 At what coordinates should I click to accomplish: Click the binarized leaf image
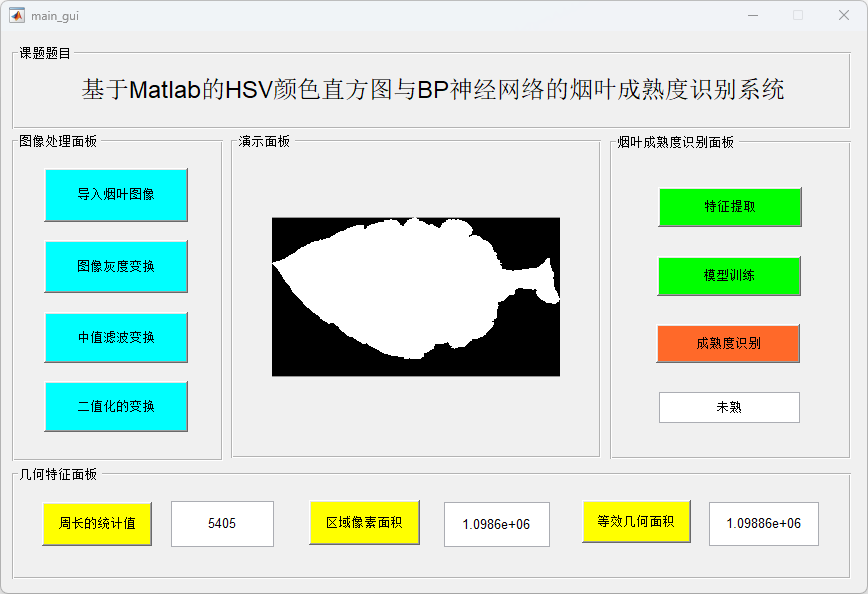pyautogui.click(x=416, y=297)
